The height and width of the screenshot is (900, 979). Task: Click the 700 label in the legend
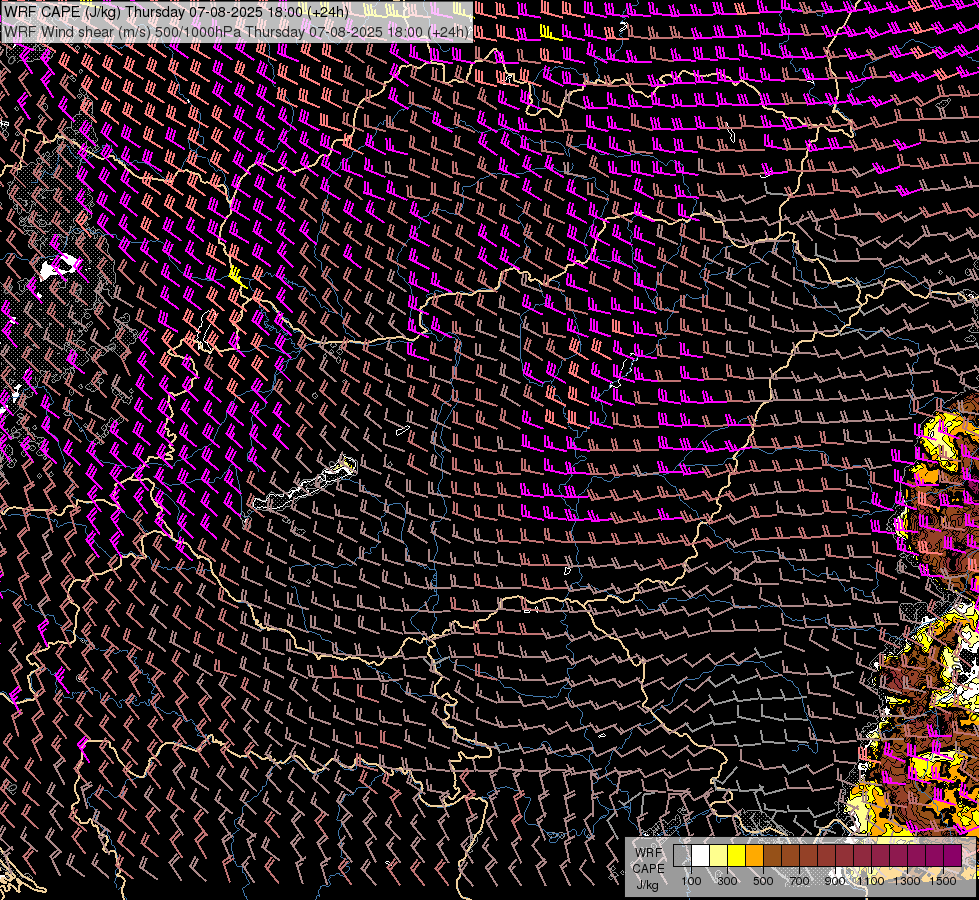click(x=799, y=881)
